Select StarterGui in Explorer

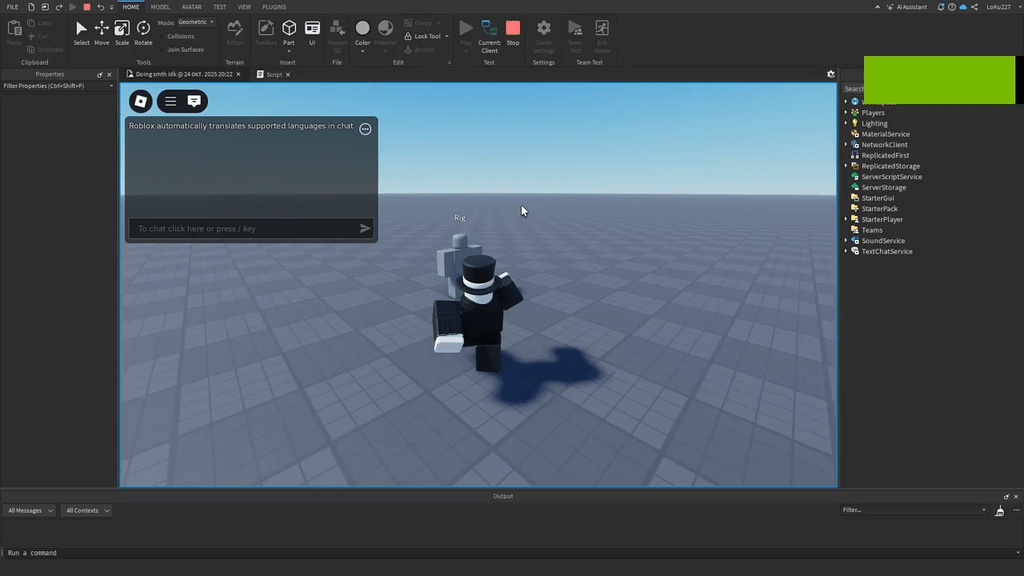pos(877,198)
